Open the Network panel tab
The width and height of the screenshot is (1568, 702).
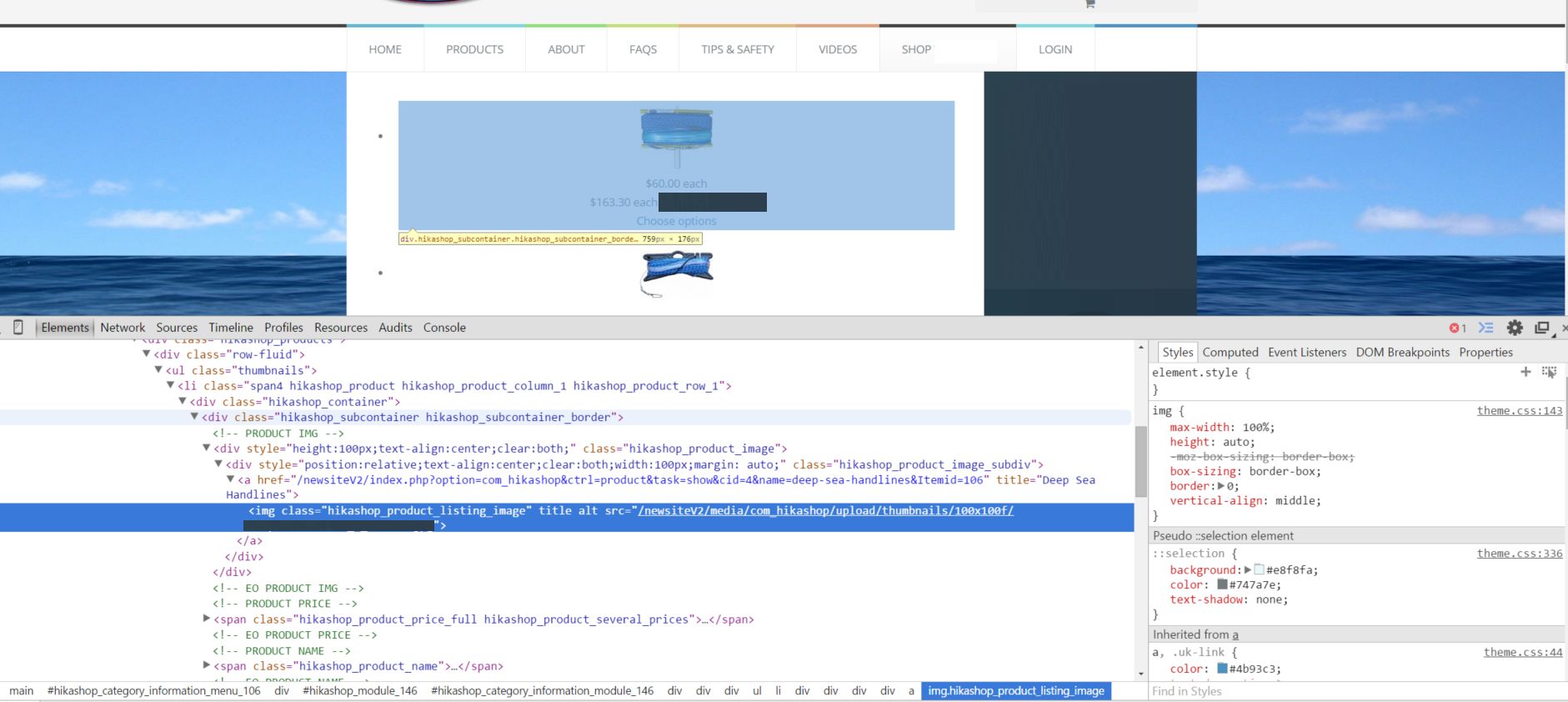[123, 328]
